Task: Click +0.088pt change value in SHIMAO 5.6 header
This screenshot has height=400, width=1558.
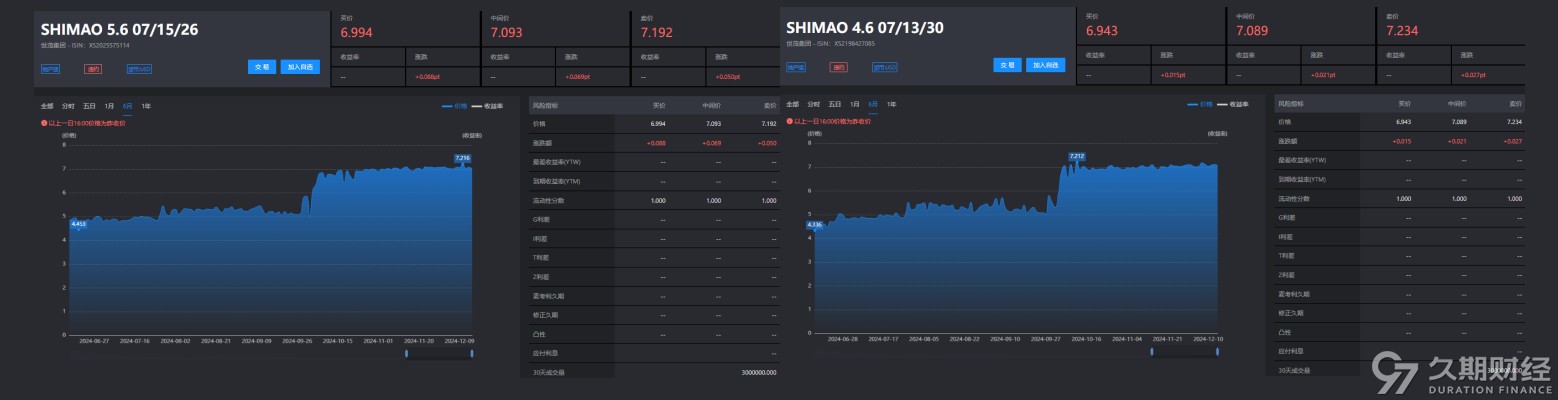Action: point(429,77)
